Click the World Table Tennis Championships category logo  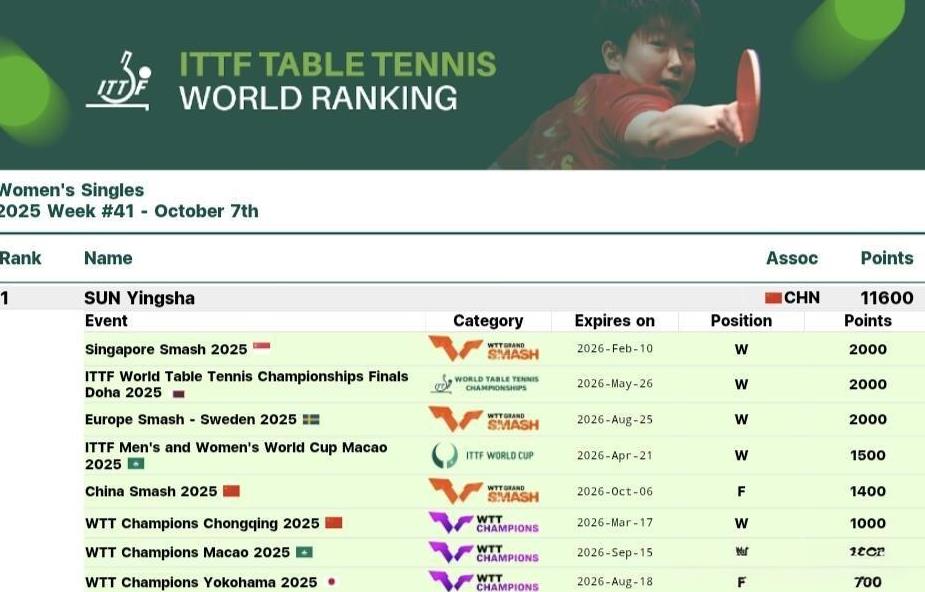pyautogui.click(x=484, y=384)
